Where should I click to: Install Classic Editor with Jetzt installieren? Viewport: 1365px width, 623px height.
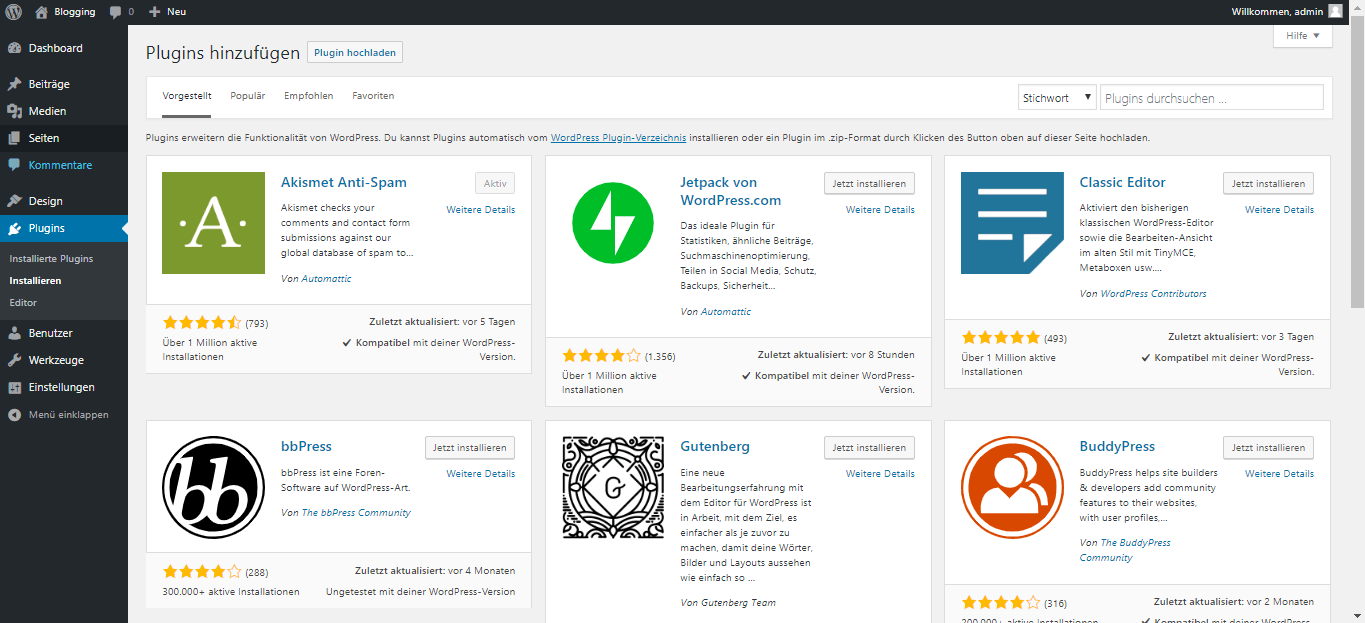tap(1268, 183)
